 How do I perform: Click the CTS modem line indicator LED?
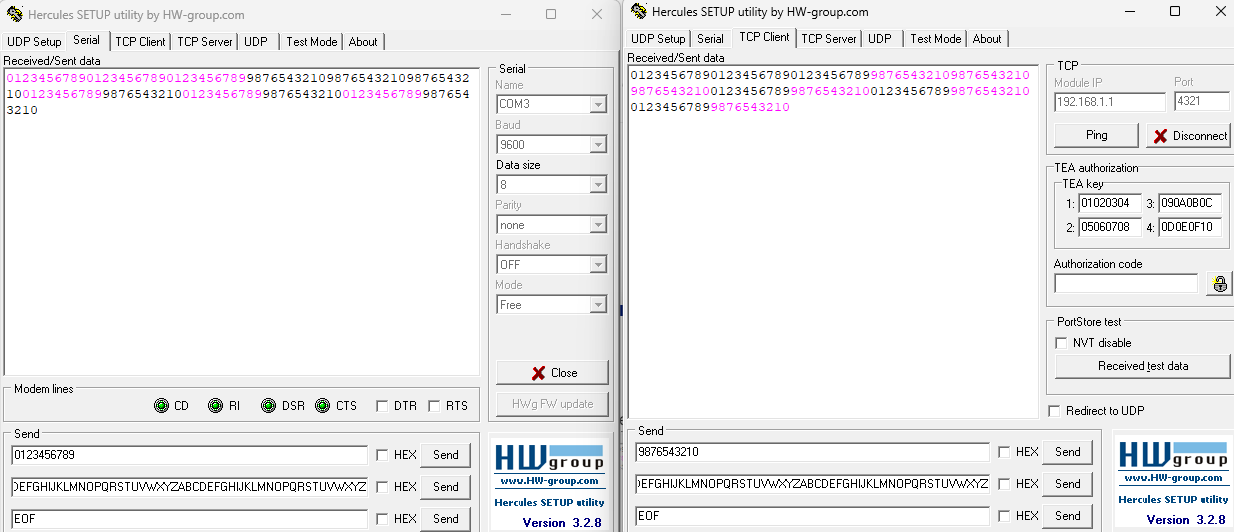point(322,406)
